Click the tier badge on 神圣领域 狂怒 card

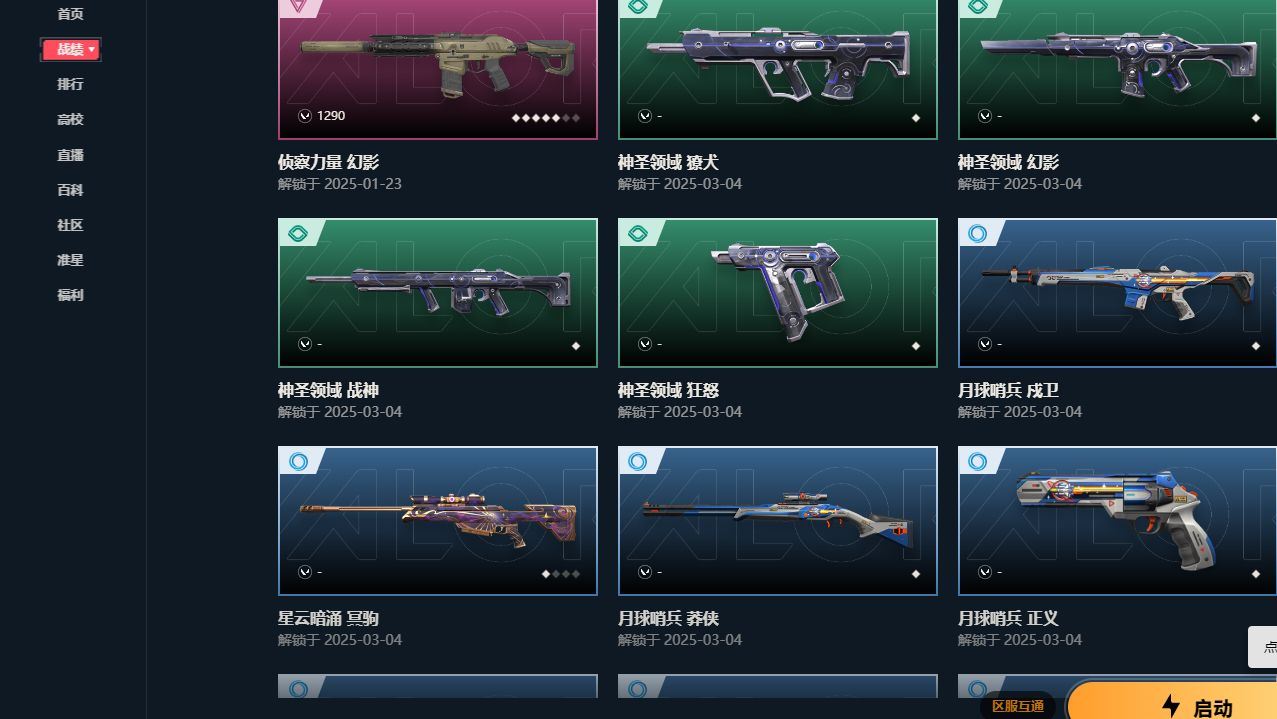click(x=637, y=234)
